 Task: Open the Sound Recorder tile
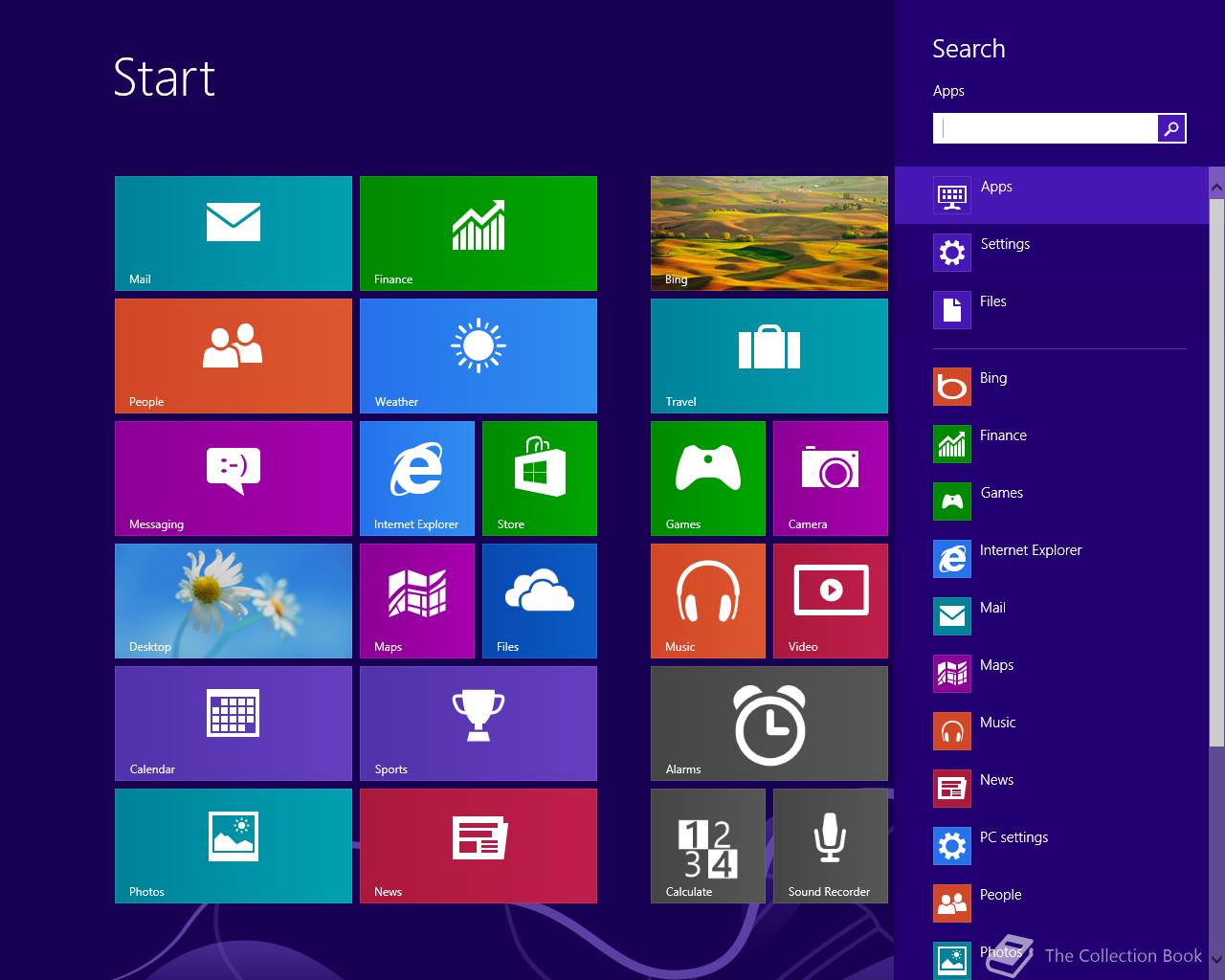pyautogui.click(x=831, y=846)
